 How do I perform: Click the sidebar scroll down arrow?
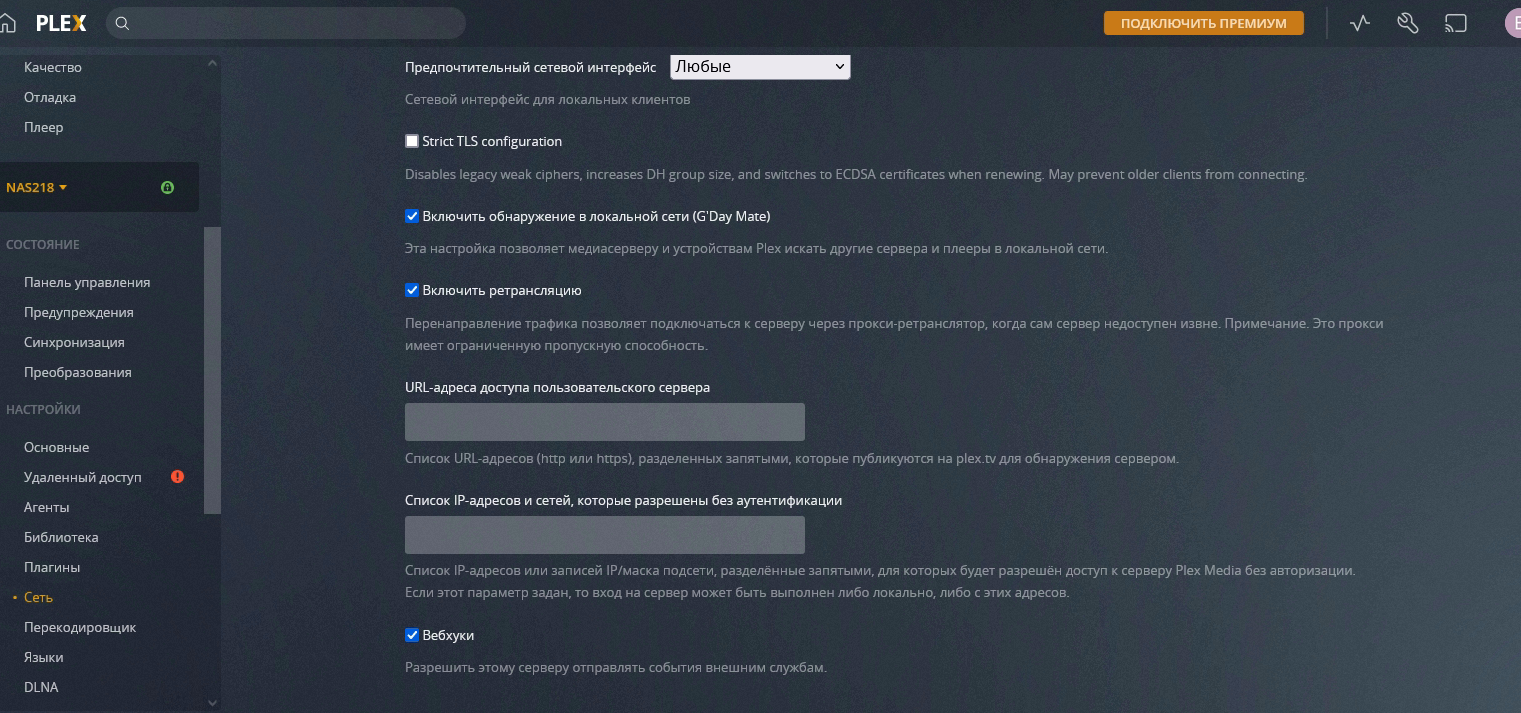click(212, 703)
